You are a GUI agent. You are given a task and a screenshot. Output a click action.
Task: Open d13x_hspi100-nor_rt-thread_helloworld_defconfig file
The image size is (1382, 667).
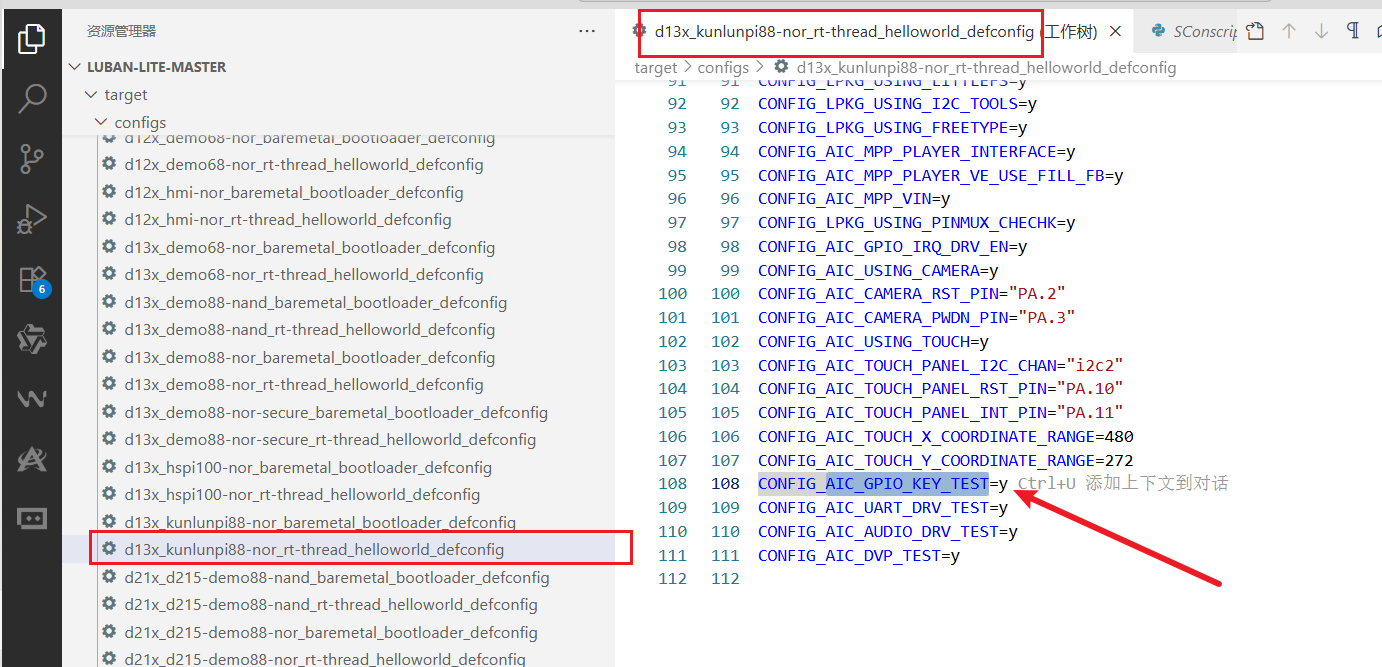click(302, 495)
